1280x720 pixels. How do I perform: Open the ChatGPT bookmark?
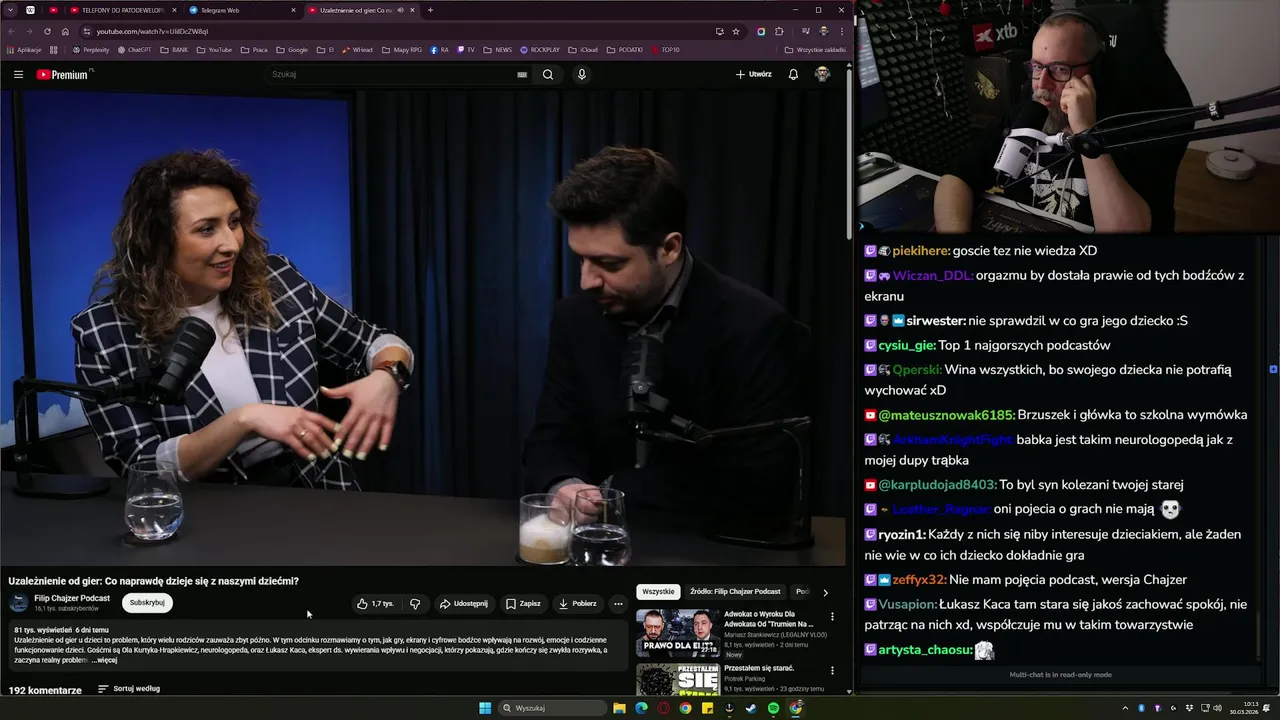click(134, 49)
